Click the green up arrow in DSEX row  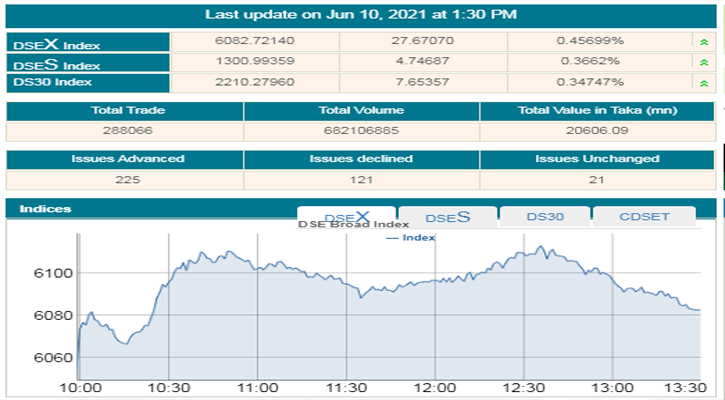click(704, 42)
